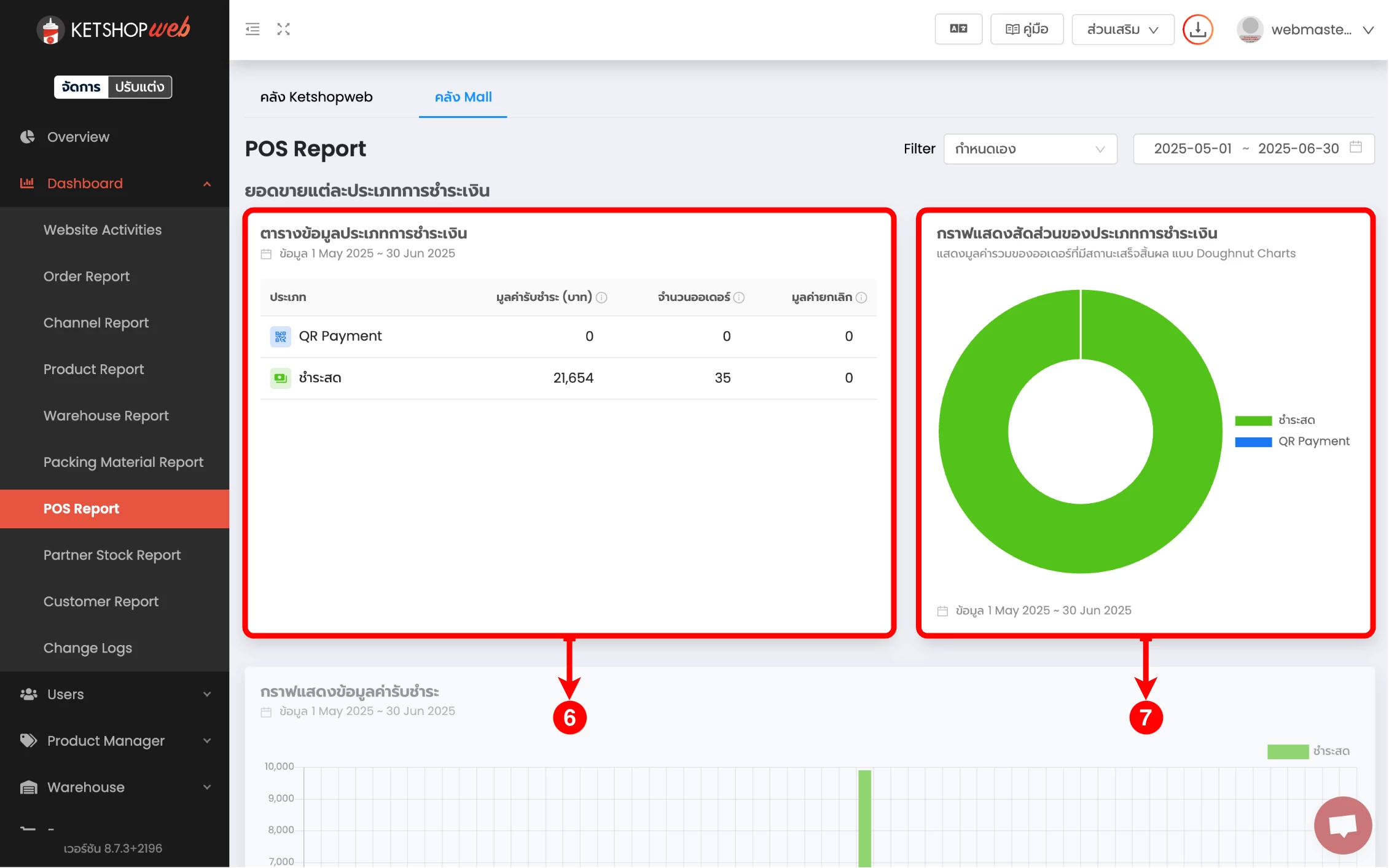Open the ส่วนเสริม dropdown menu
The width and height of the screenshot is (1389, 868).
[1122, 29]
